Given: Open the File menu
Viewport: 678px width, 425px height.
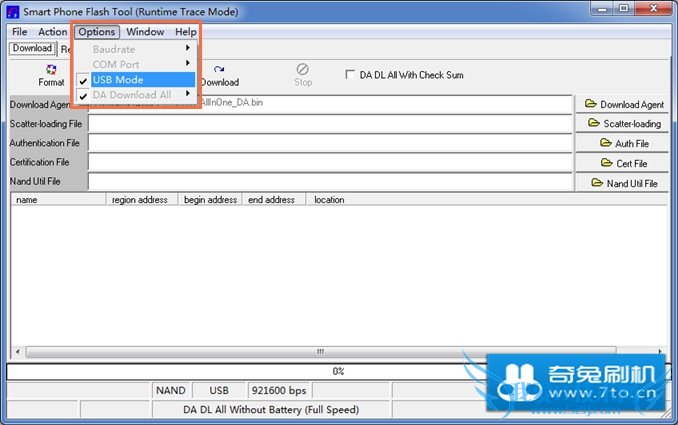Looking at the screenshot, I should click(x=19, y=32).
